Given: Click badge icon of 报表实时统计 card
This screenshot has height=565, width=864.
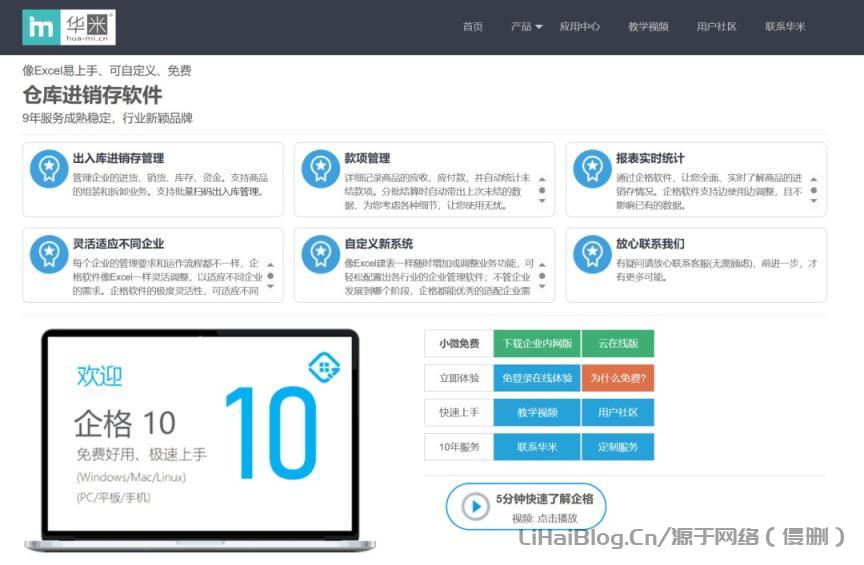Looking at the screenshot, I should 592,169.
